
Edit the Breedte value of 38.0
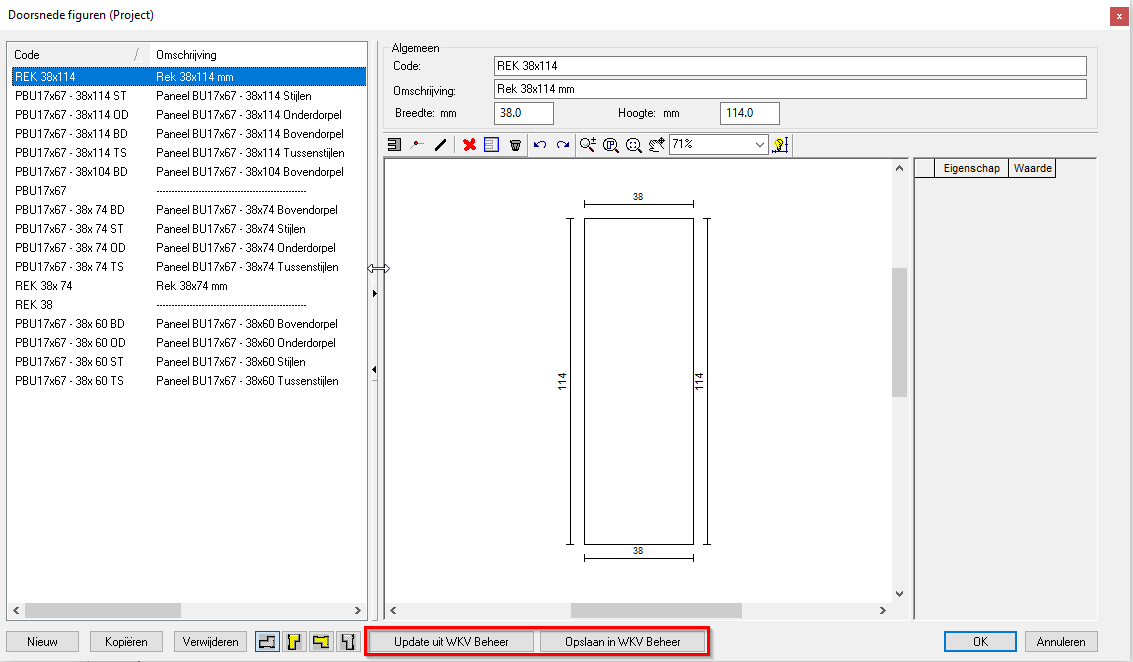pyautogui.click(x=522, y=113)
